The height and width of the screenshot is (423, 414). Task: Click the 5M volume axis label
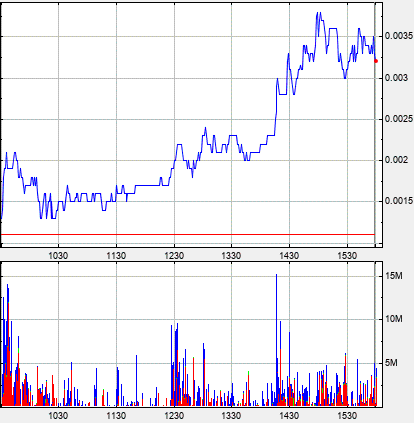pyautogui.click(x=391, y=363)
